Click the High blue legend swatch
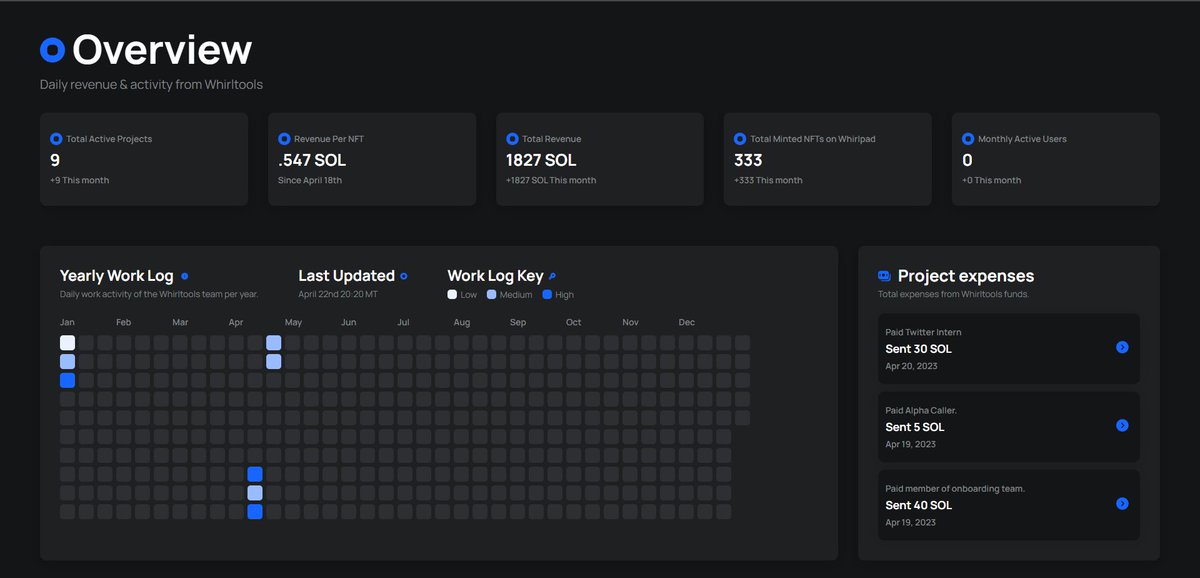 tap(547, 295)
